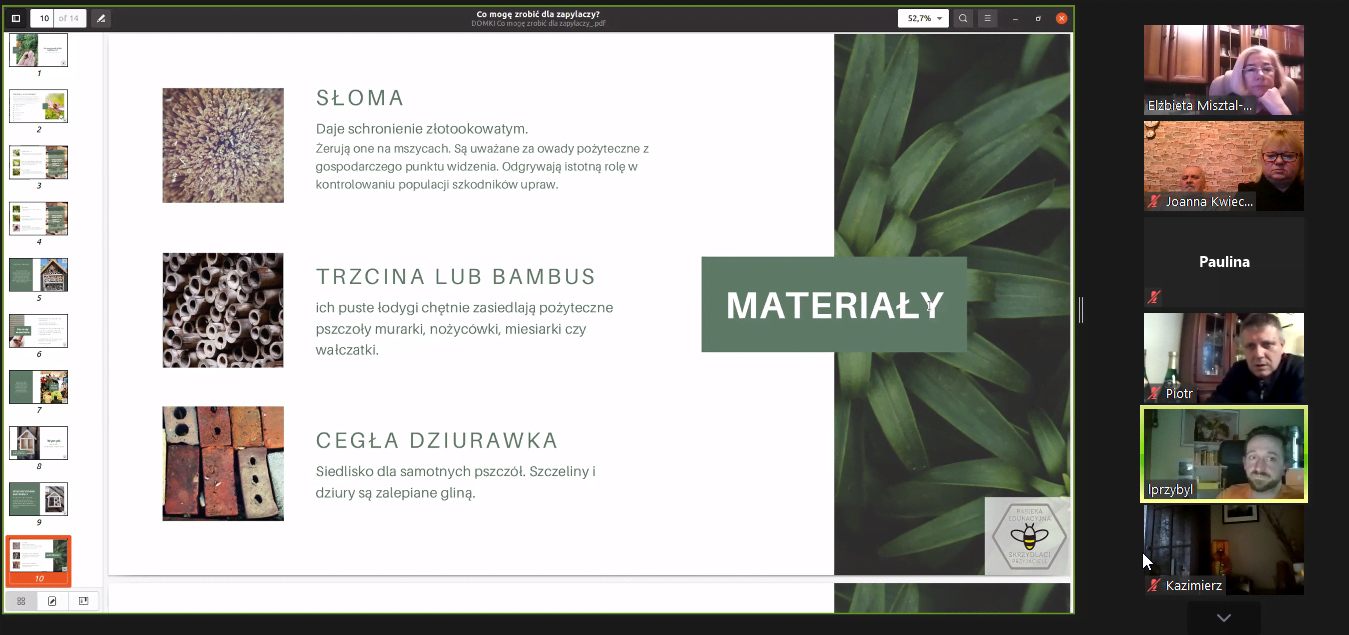
Task: Toggle the side pane button in the toolbar
Action: click(16, 18)
